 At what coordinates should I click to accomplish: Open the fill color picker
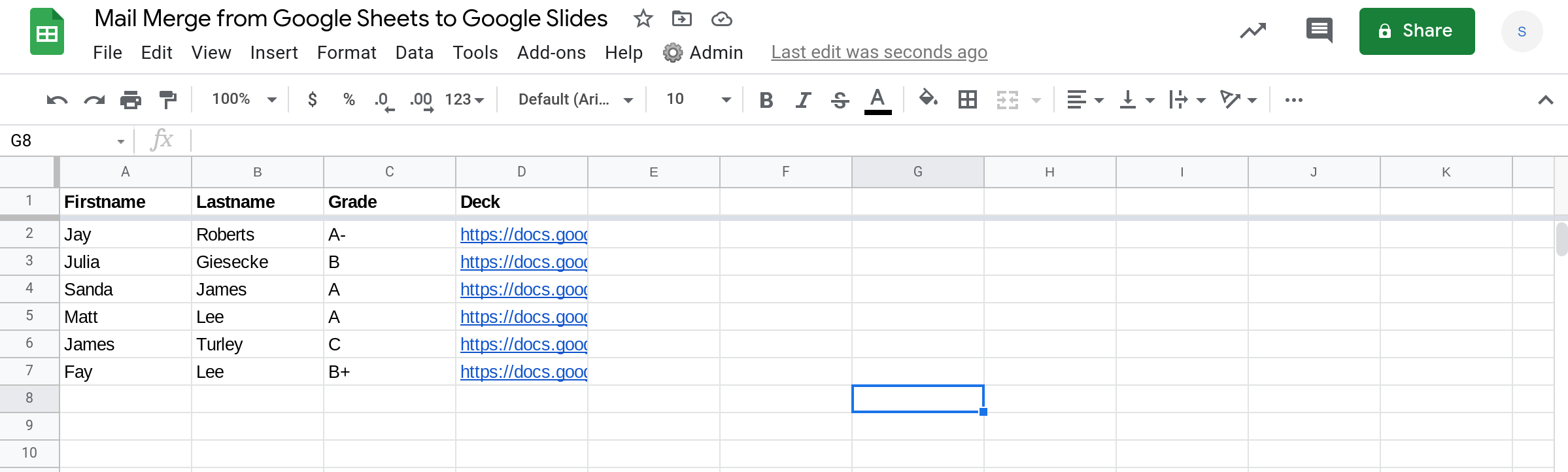tap(929, 99)
